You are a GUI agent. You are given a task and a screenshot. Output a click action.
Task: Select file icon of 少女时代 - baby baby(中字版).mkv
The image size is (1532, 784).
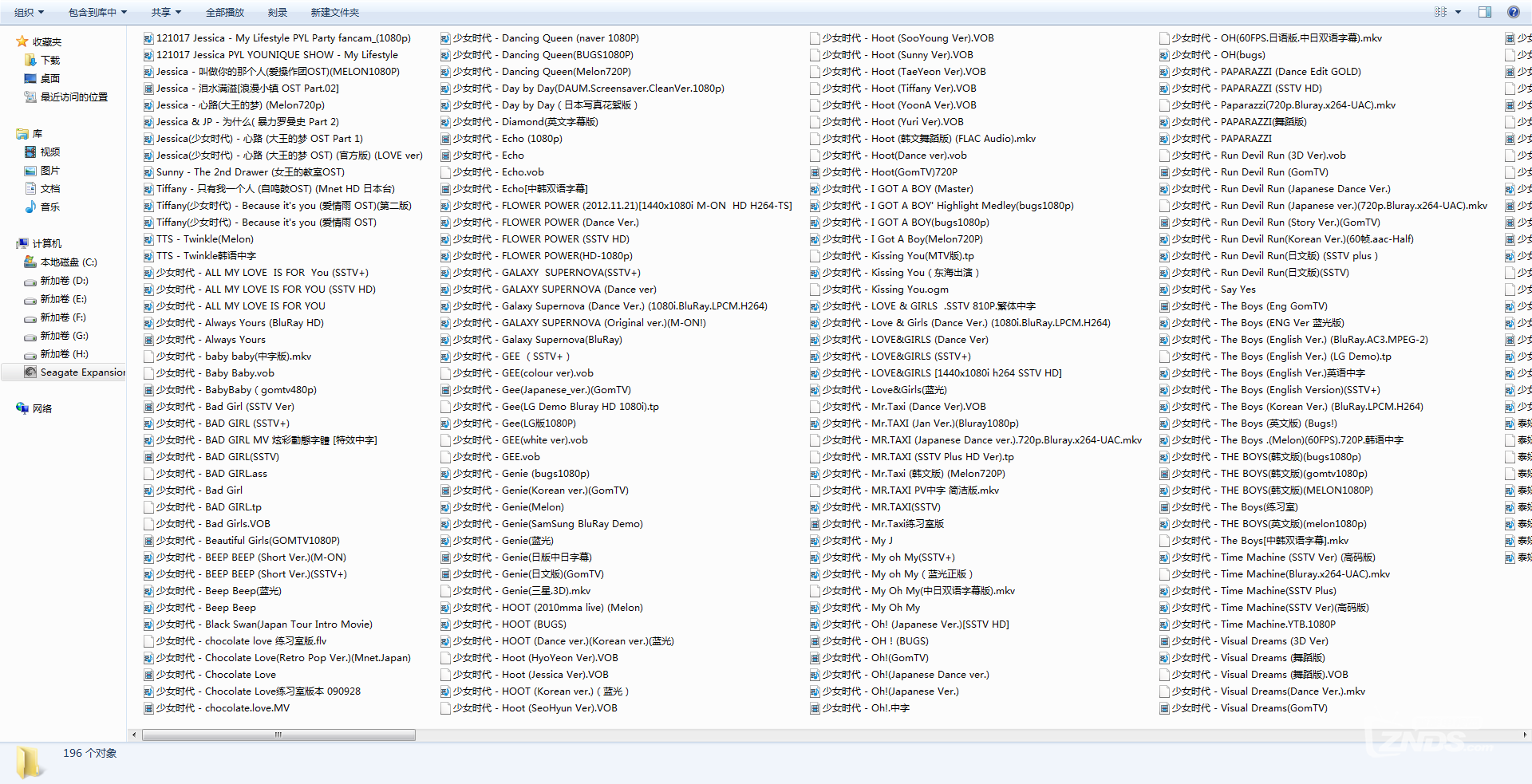click(x=148, y=356)
